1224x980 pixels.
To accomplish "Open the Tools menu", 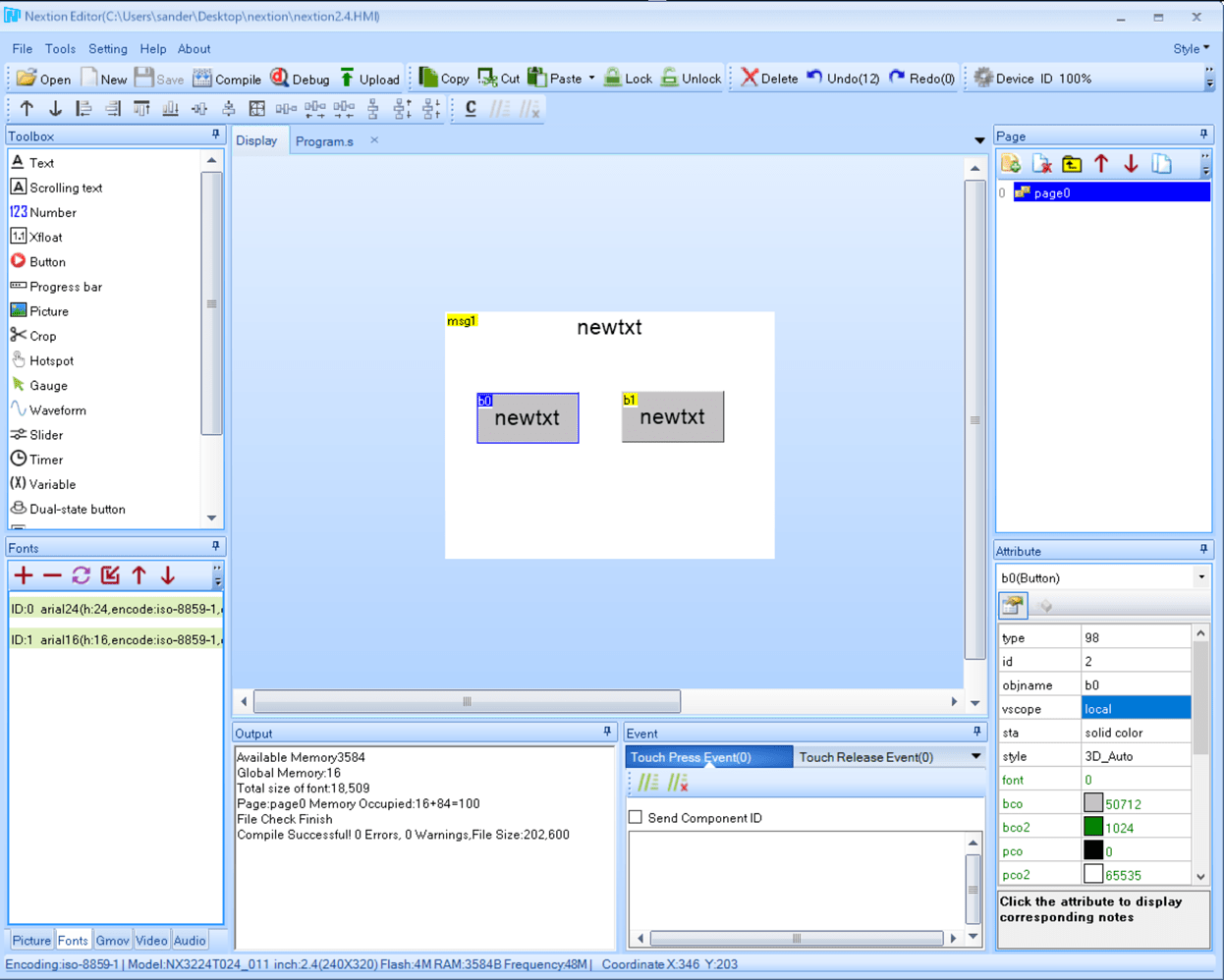I will 60,48.
